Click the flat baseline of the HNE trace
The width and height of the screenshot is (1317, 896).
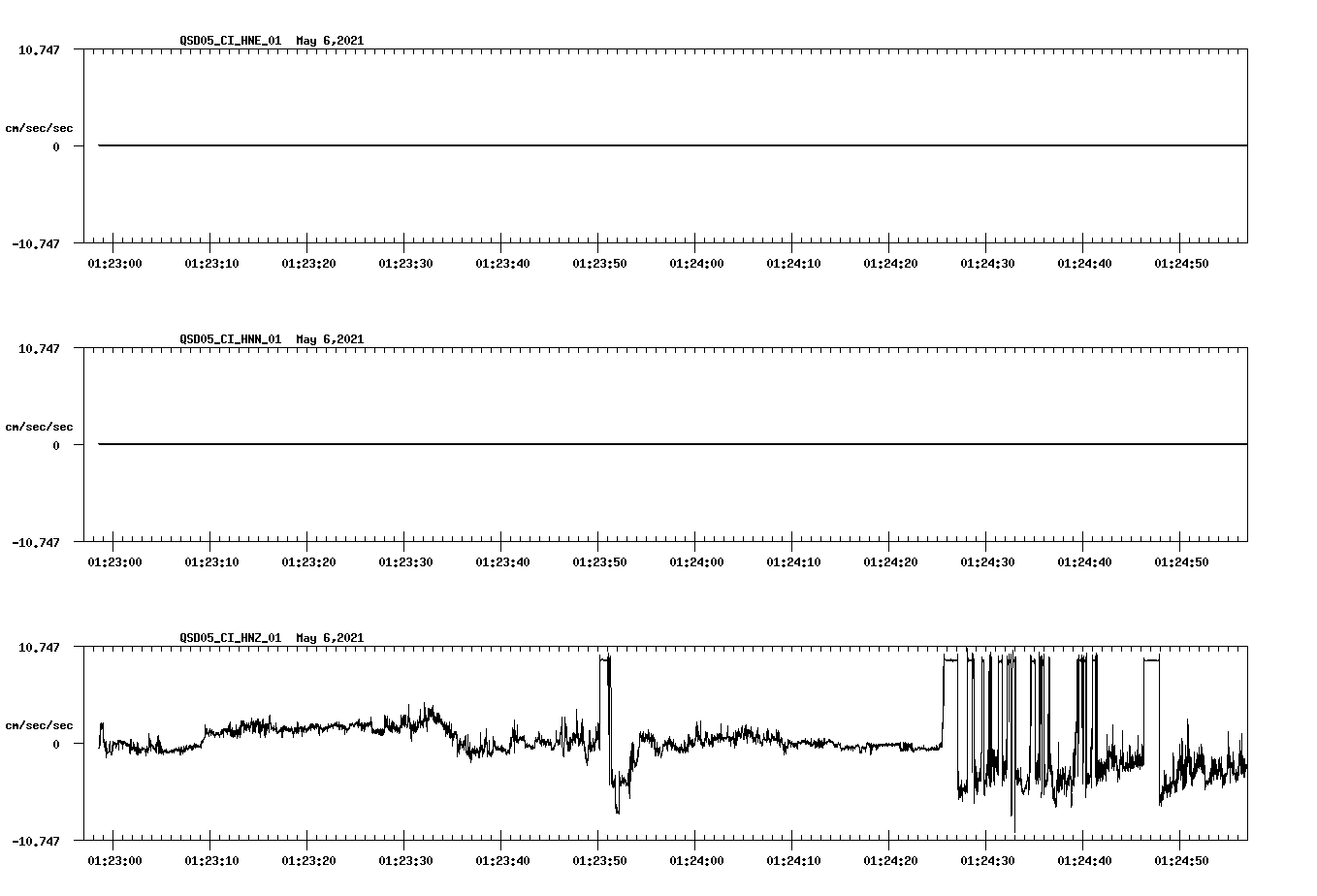pyautogui.click(x=582, y=145)
